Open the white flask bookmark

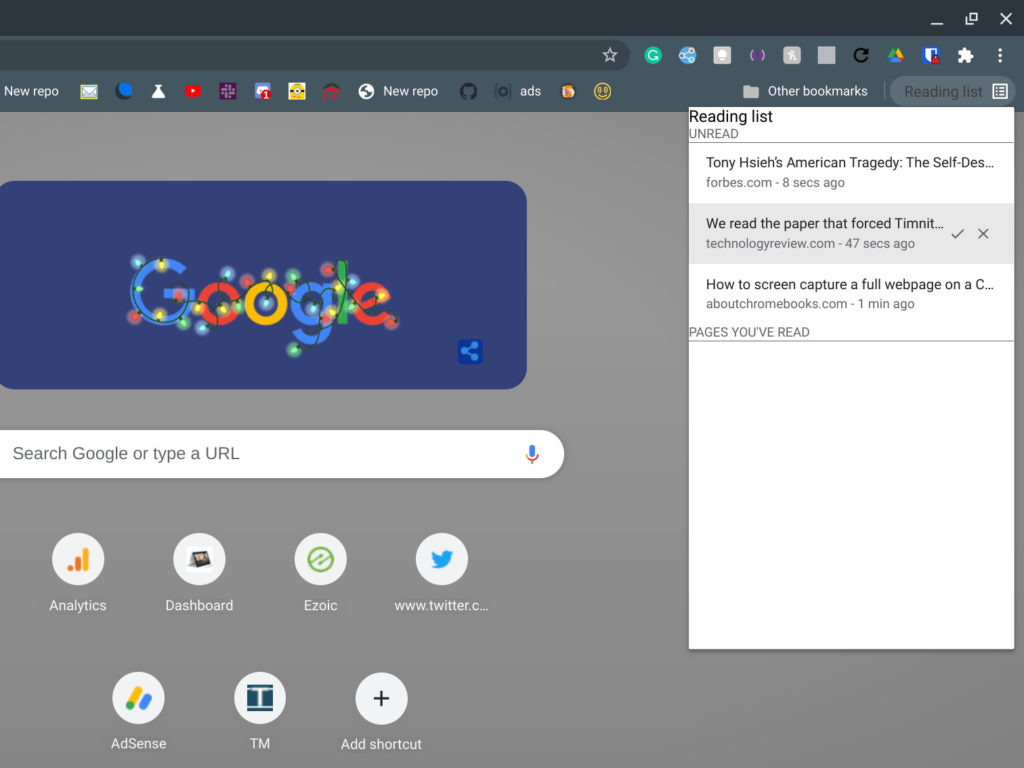(158, 91)
